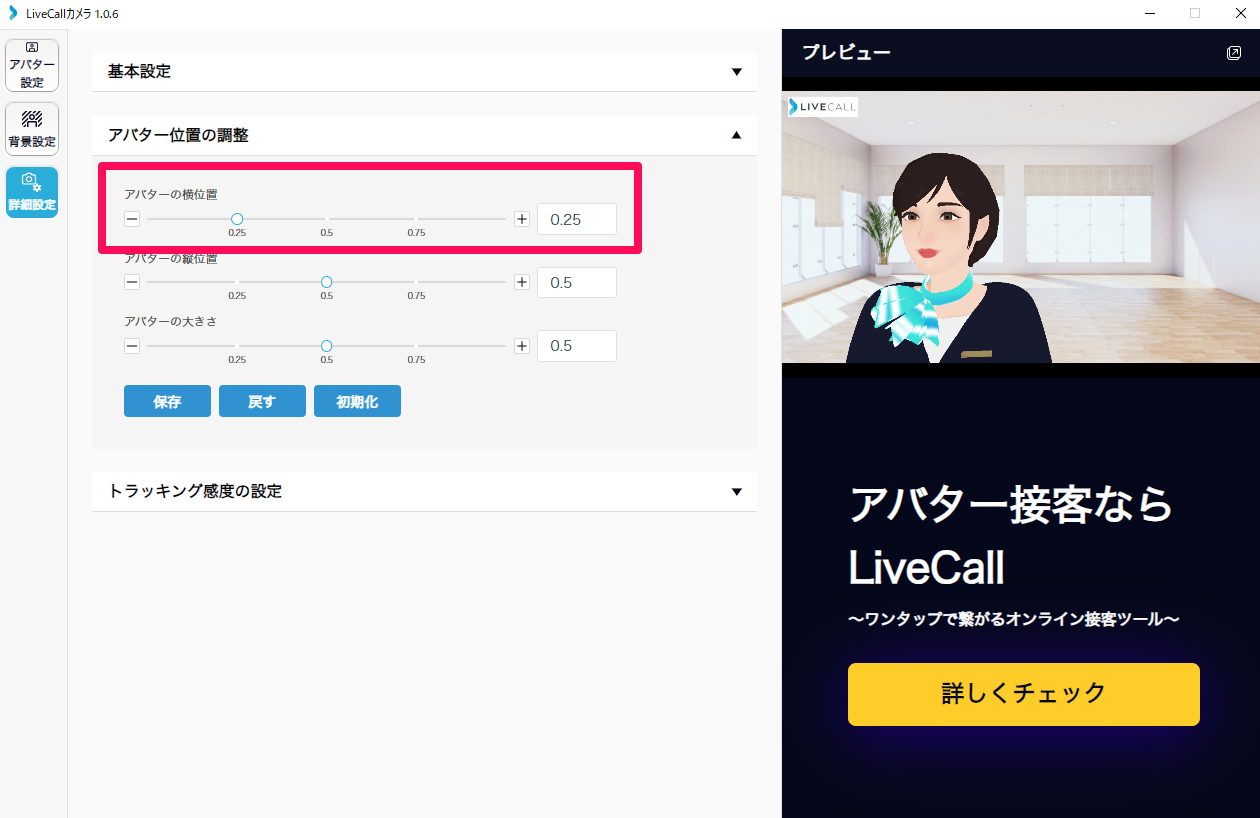Viewport: 1260px width, 818px height.
Task: Focus the アバターの横位置 value field showing 0.25
Action: (x=577, y=219)
